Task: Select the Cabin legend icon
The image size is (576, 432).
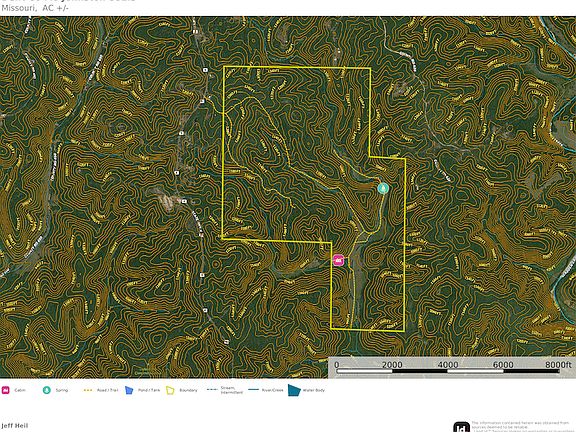Action: 6,390
